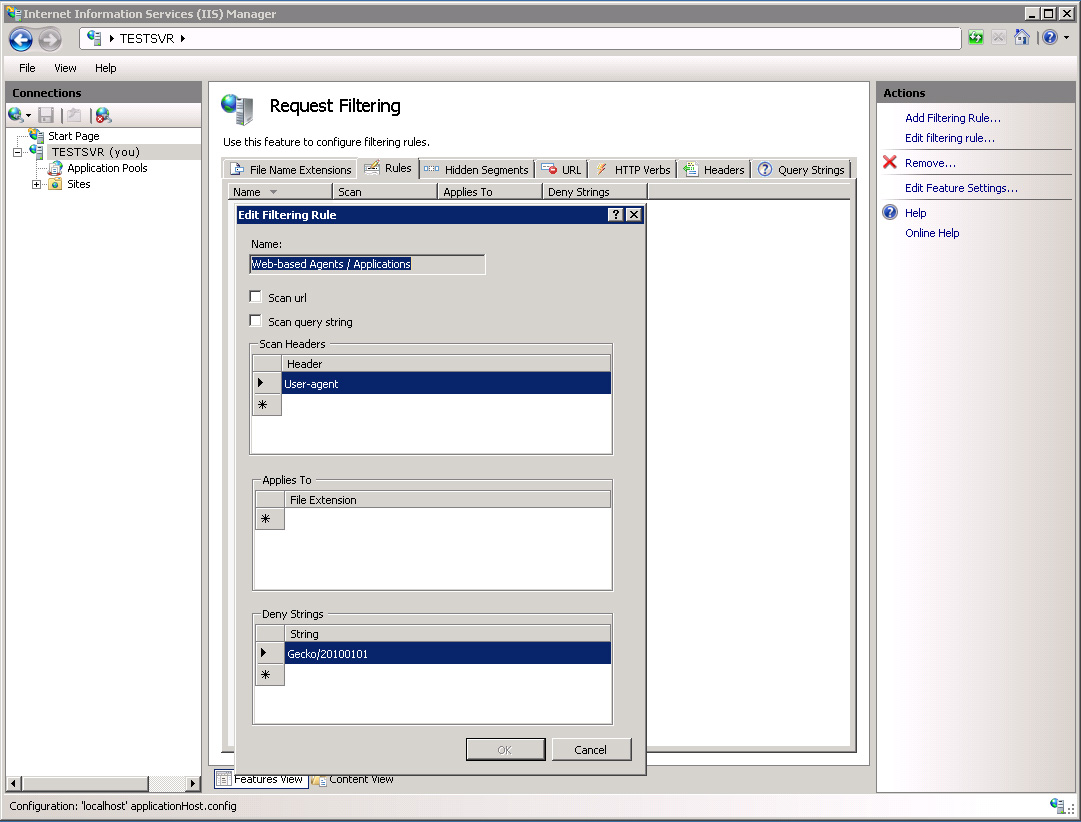Image resolution: width=1081 pixels, height=822 pixels.
Task: Click the blue Help icon in Actions
Action: tap(890, 212)
